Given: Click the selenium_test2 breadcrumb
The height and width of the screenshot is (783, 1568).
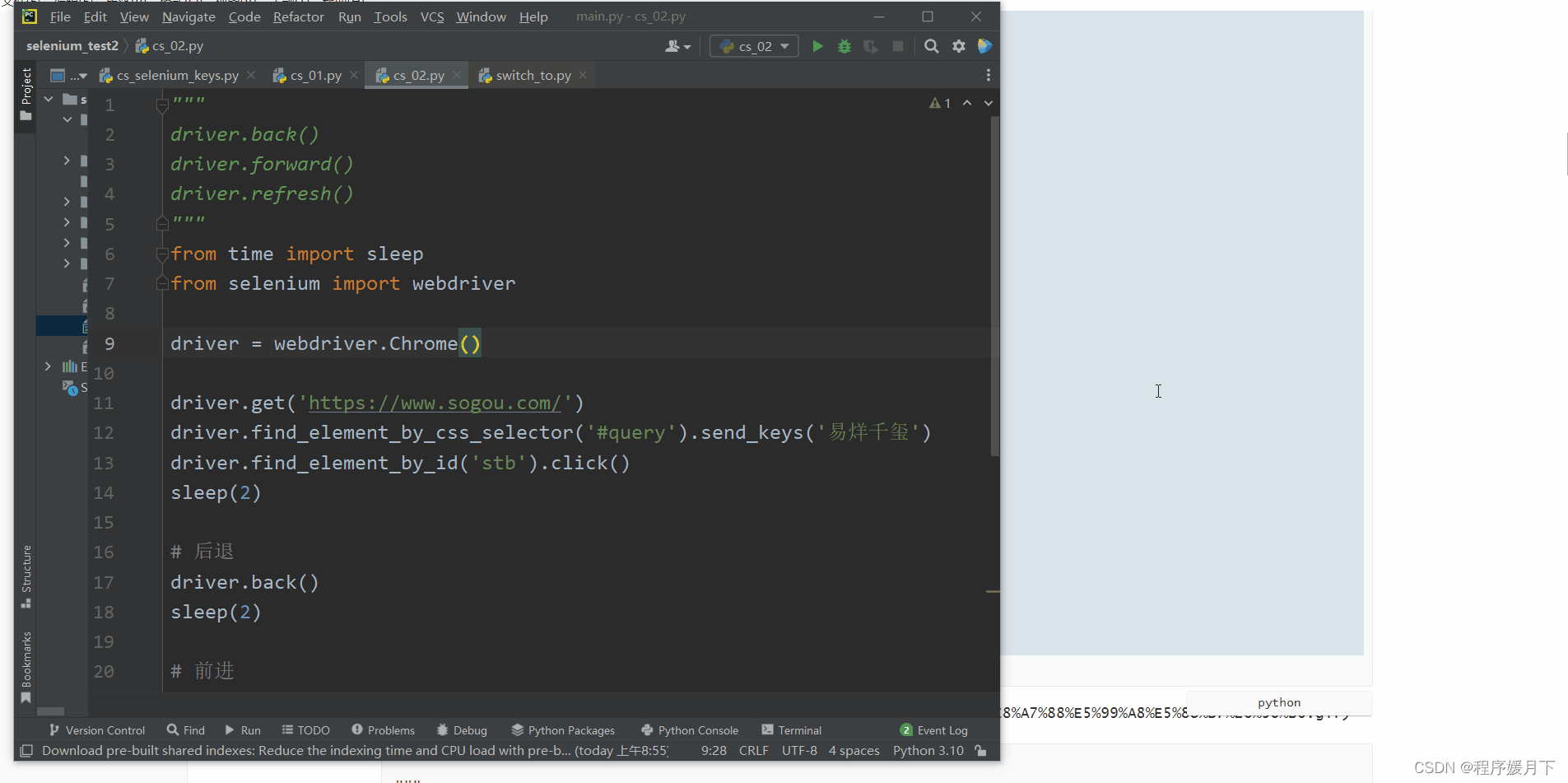Looking at the screenshot, I should [72, 46].
